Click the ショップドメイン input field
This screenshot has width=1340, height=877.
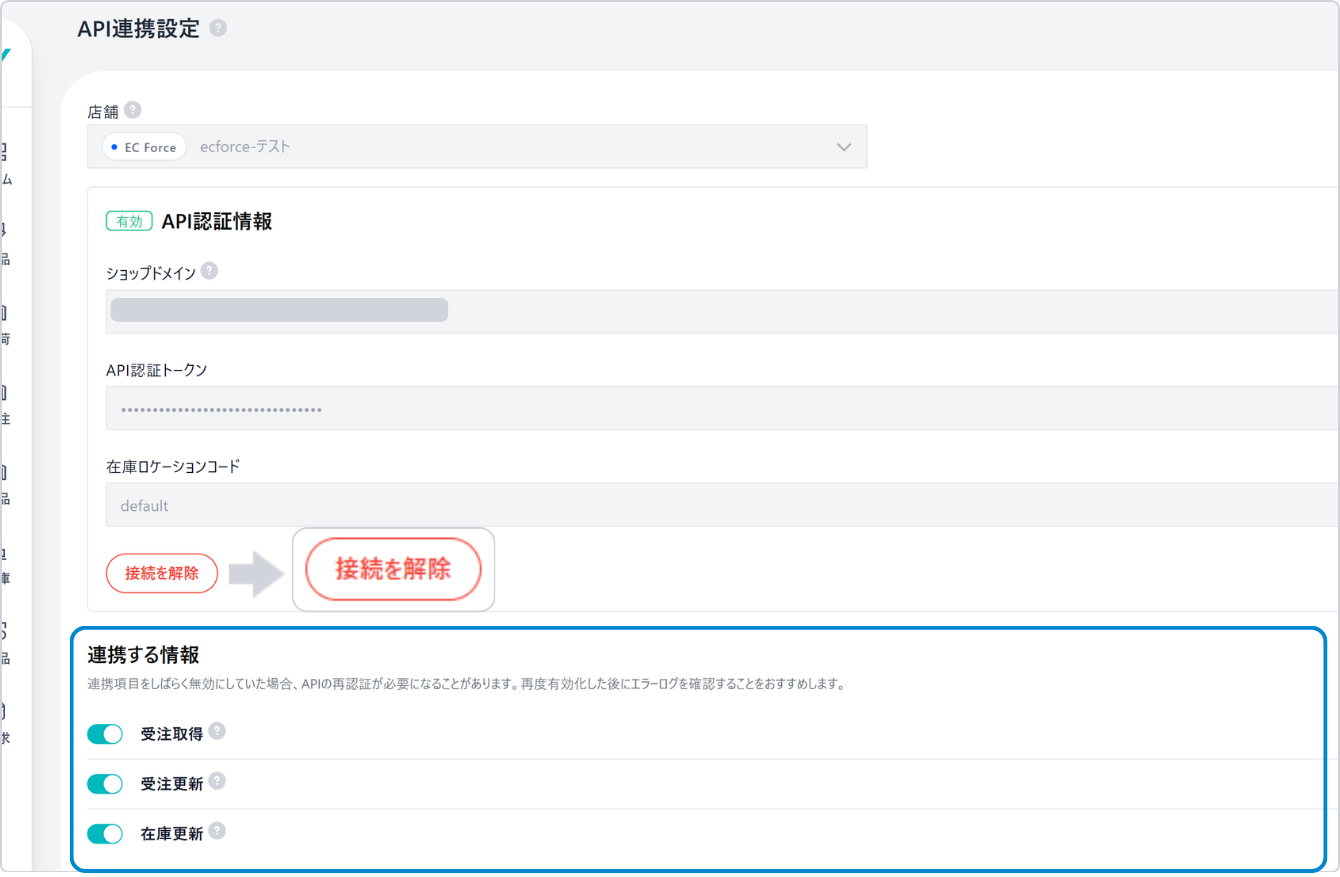[720, 311]
